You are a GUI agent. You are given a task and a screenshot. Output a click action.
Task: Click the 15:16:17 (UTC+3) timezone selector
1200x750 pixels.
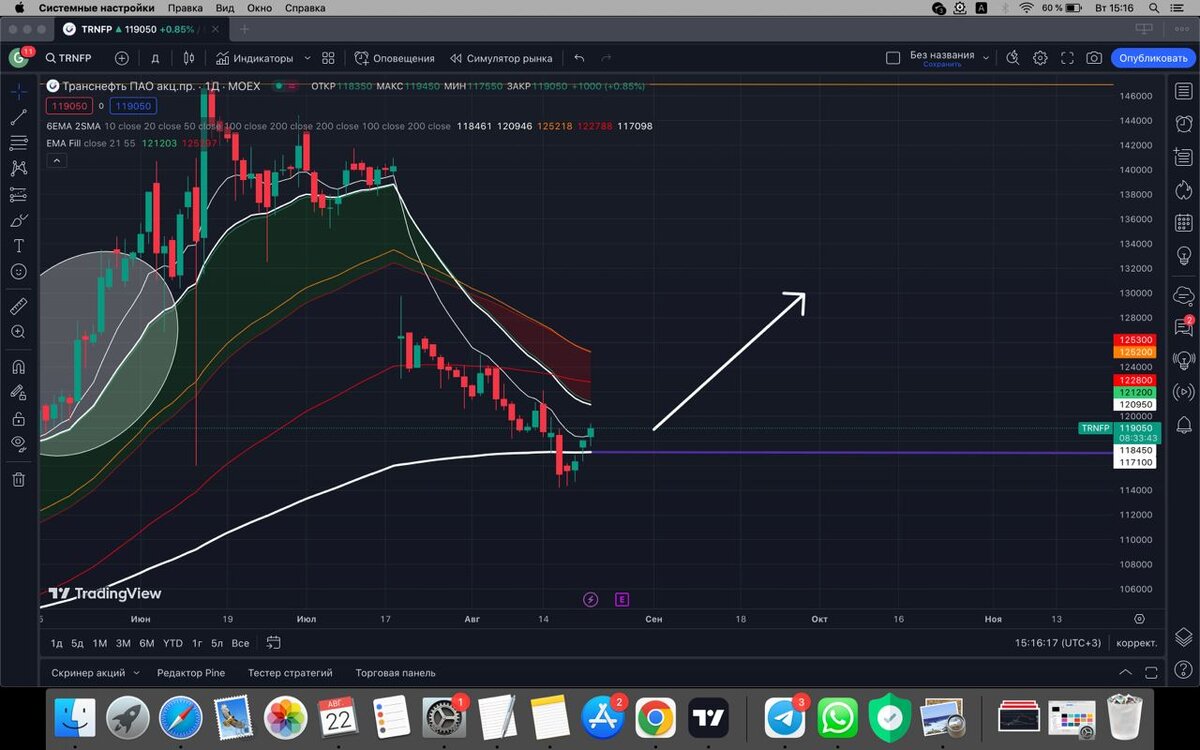1057,643
